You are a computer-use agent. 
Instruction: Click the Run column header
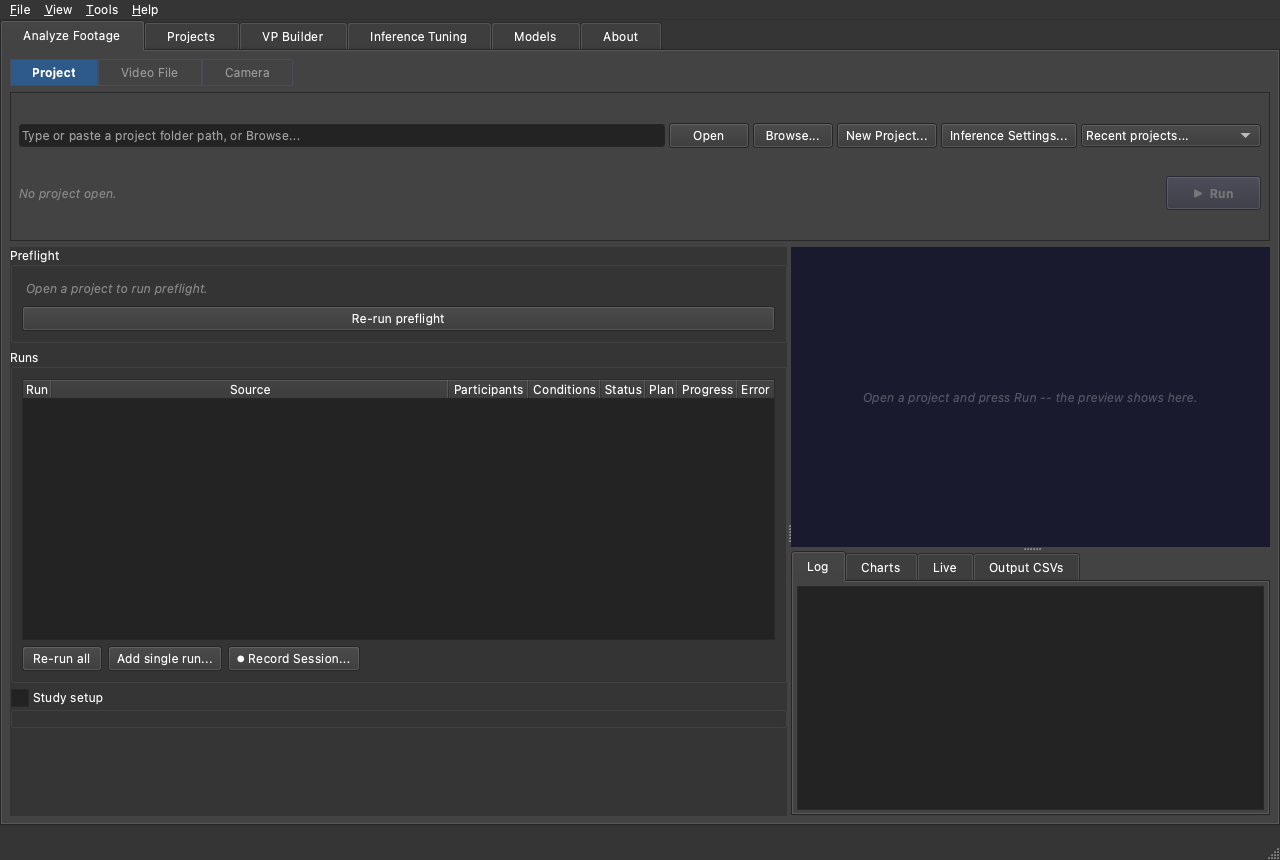37,389
